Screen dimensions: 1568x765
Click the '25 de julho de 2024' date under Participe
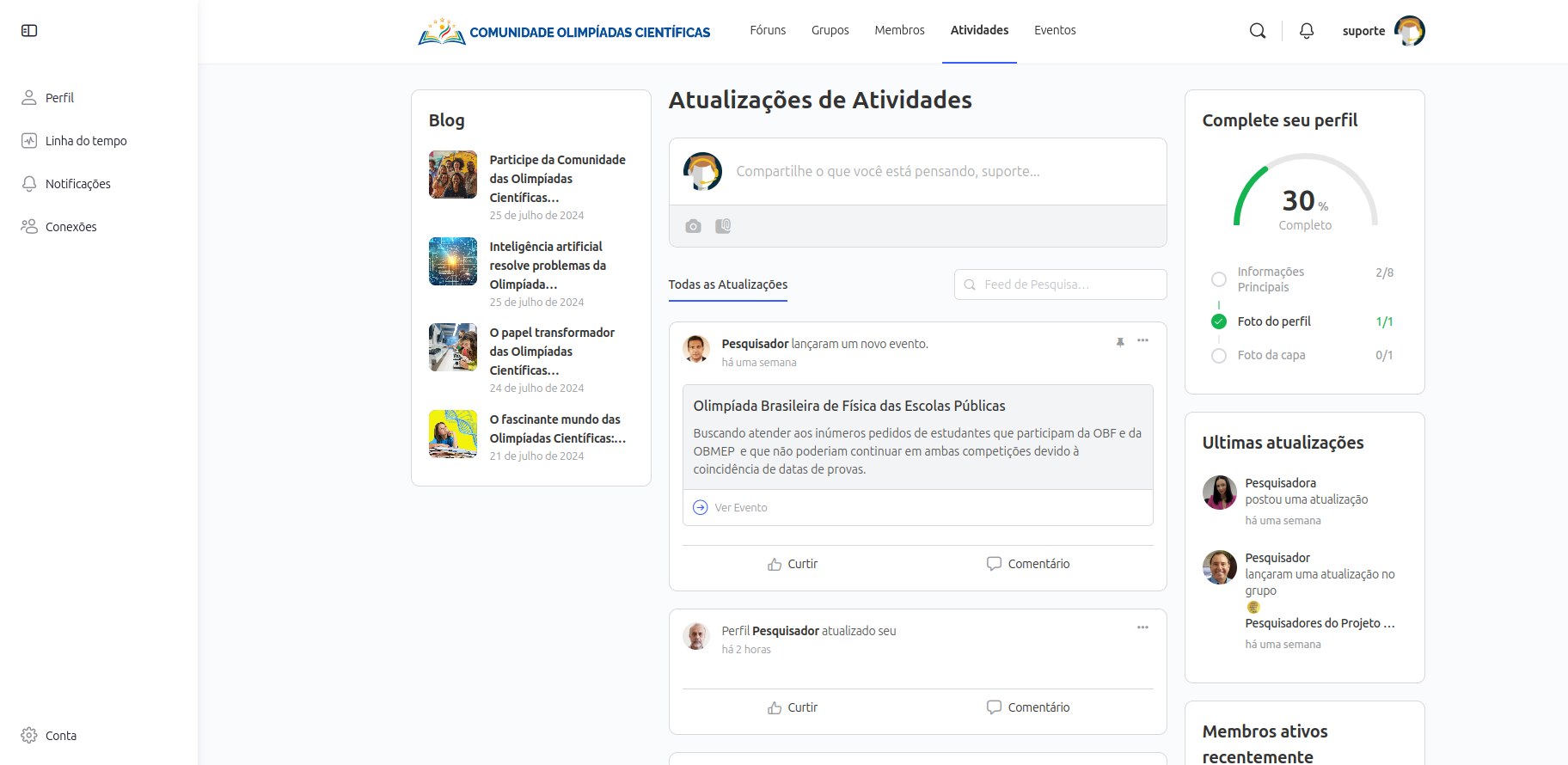[x=536, y=216]
